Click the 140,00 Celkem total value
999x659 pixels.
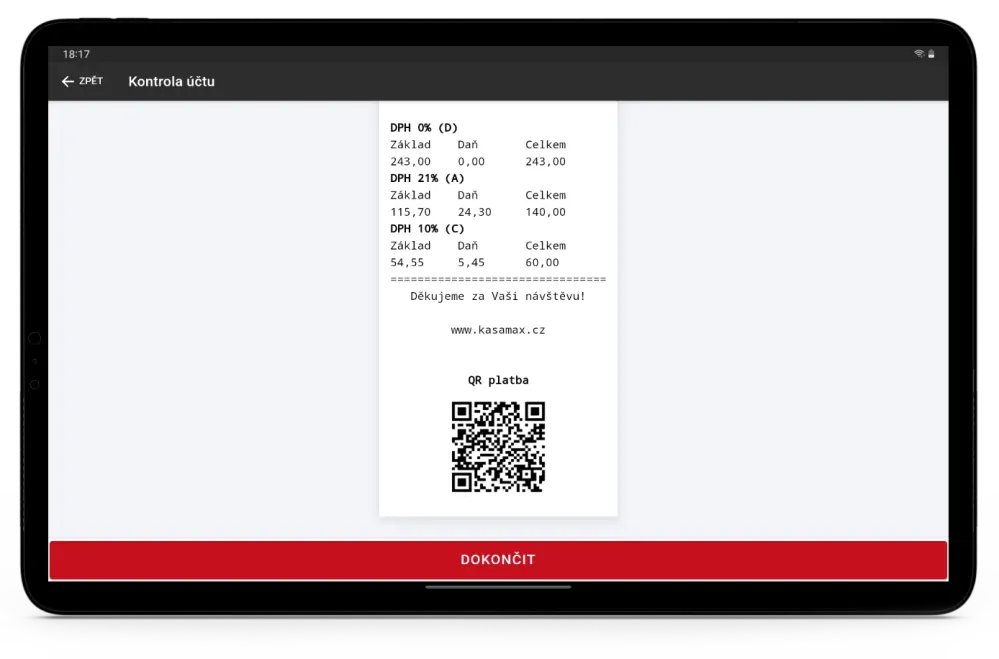coord(545,212)
